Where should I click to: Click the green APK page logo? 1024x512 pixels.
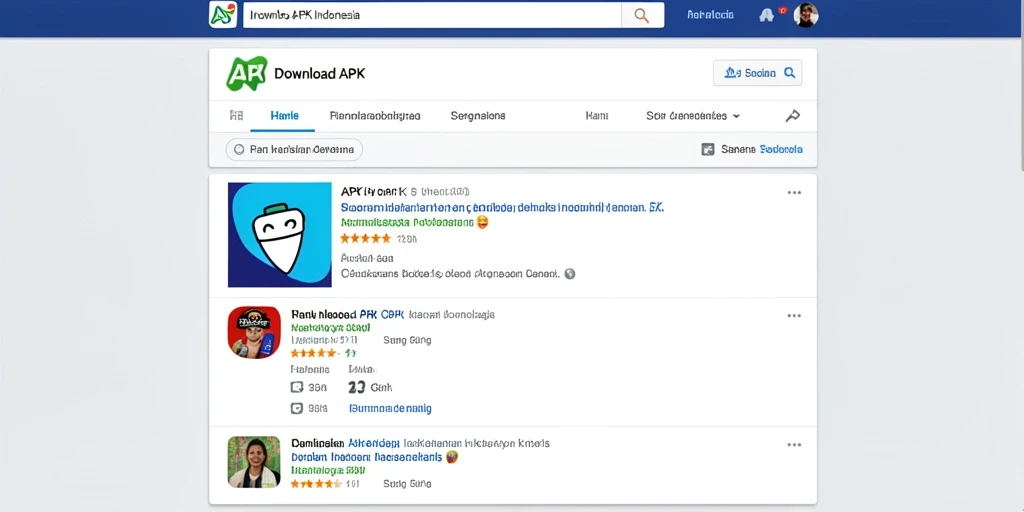coord(246,73)
